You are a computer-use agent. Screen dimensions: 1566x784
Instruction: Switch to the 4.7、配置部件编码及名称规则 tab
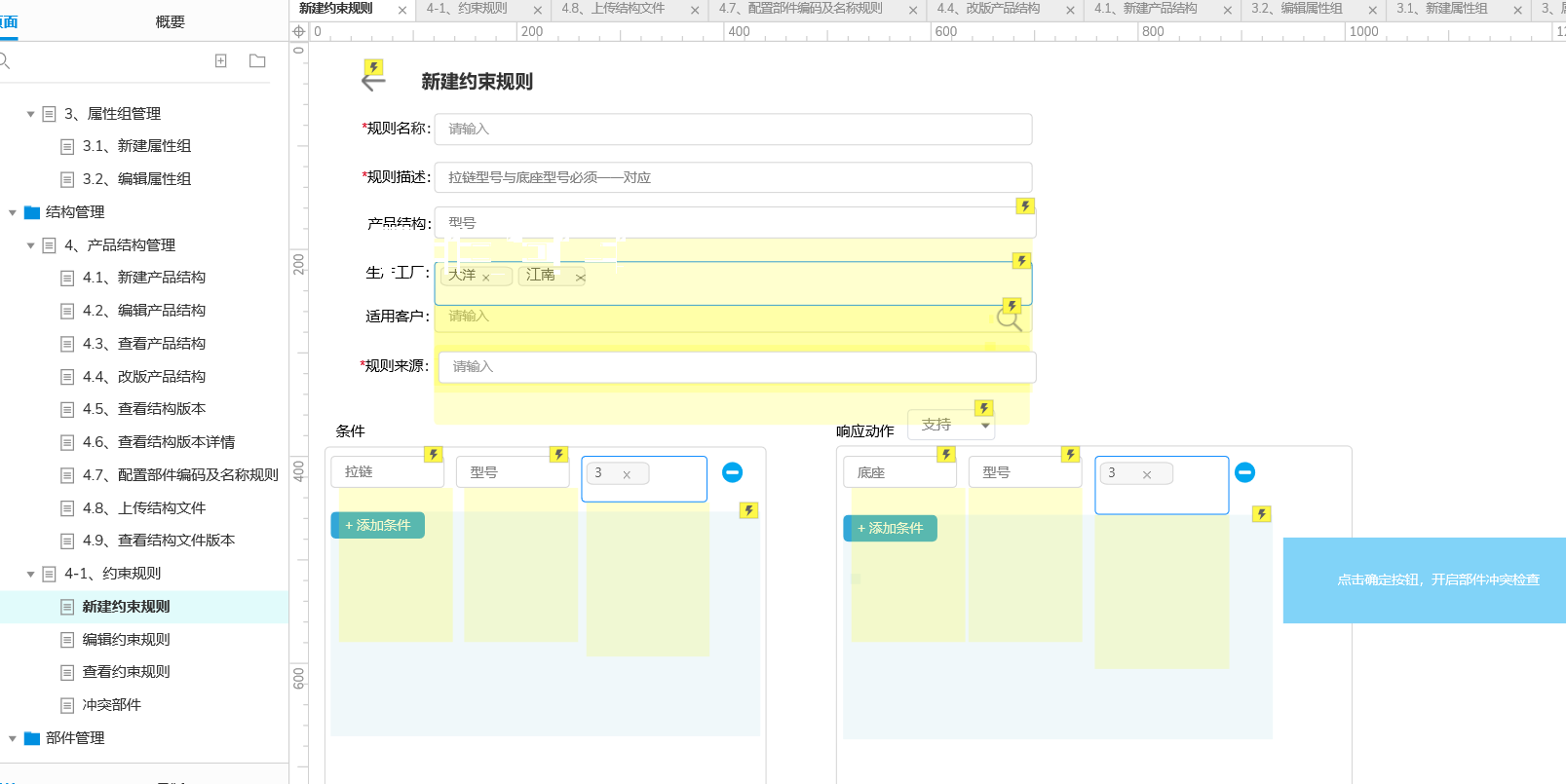click(800, 9)
